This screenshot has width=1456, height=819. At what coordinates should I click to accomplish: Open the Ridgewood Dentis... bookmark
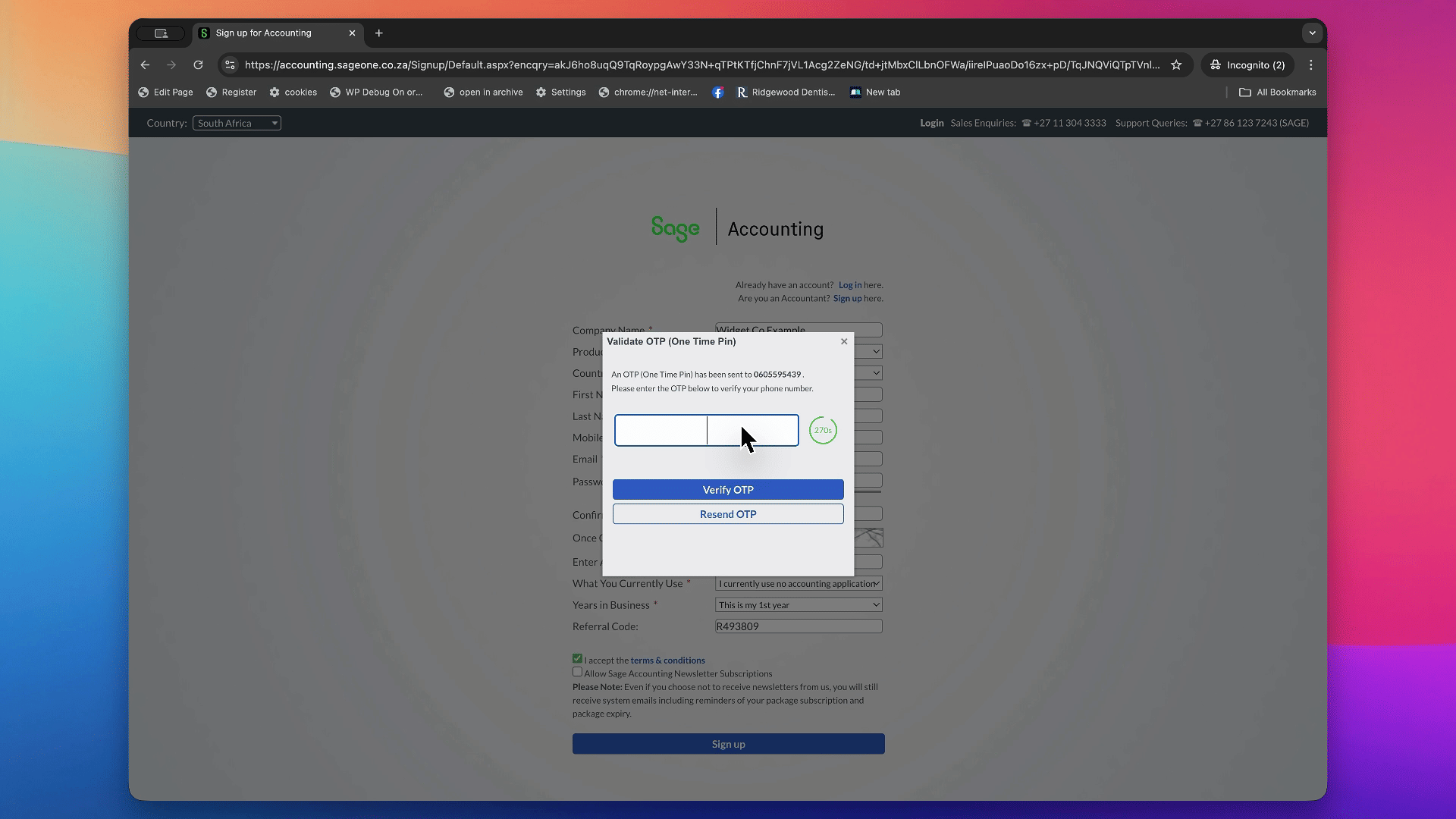786,93
